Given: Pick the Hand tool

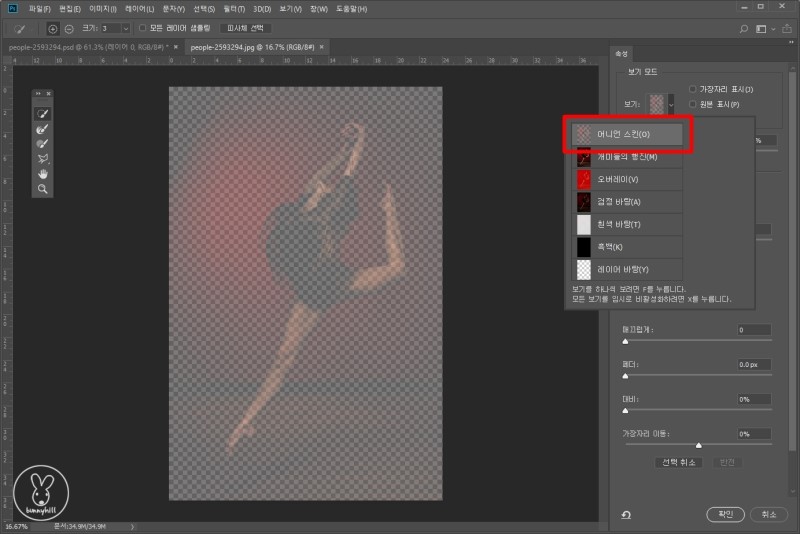Looking at the screenshot, I should 43,173.
